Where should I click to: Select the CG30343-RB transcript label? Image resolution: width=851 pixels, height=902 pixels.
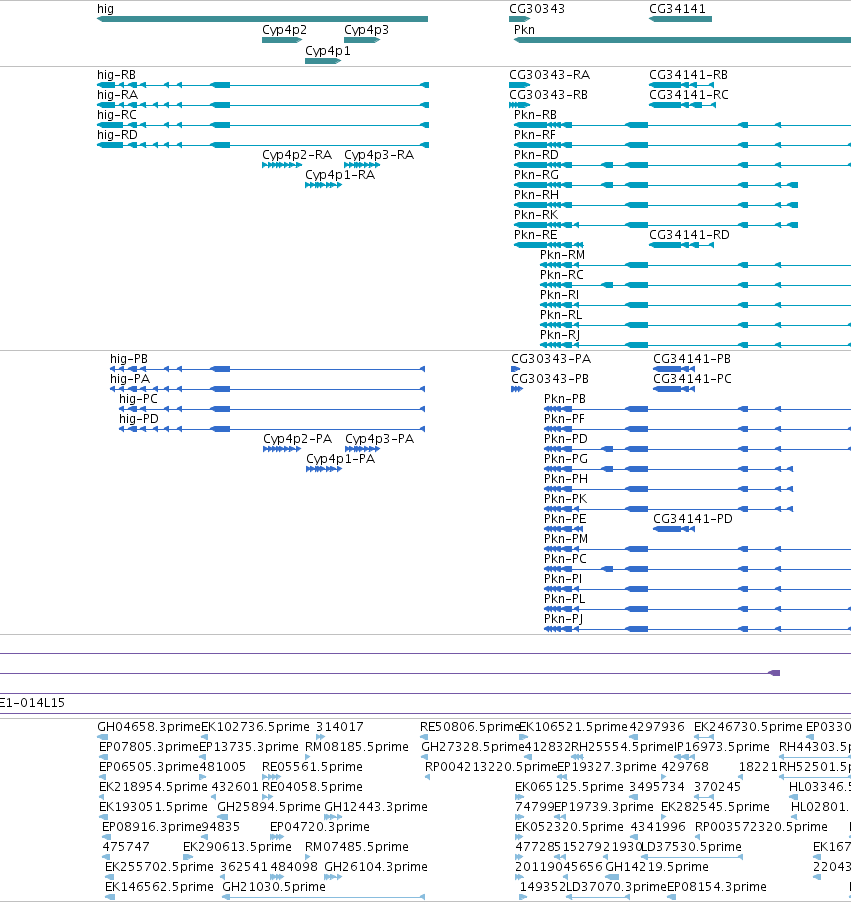548,95
